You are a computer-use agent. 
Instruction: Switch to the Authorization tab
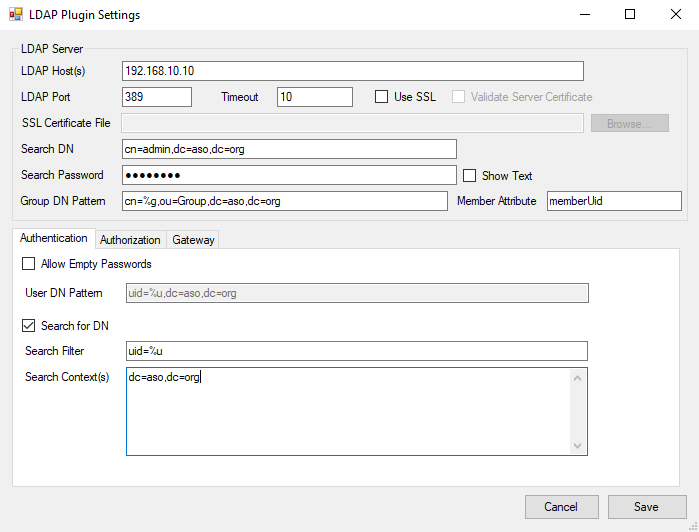130,240
